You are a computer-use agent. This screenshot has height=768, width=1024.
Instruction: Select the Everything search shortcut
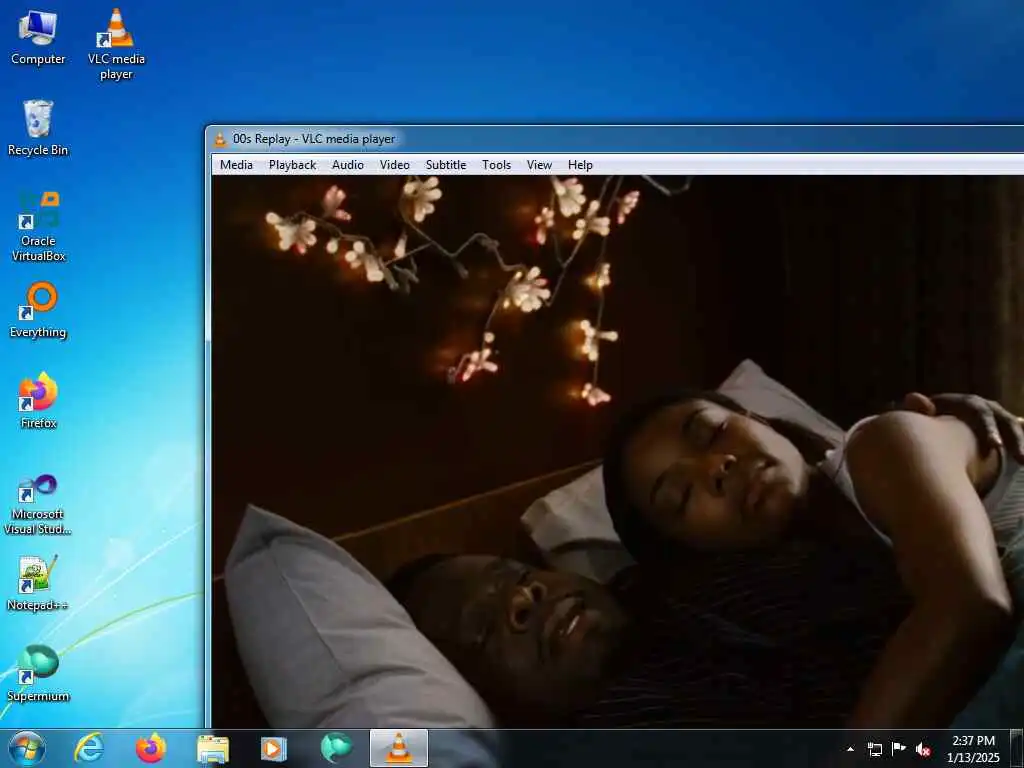click(38, 310)
